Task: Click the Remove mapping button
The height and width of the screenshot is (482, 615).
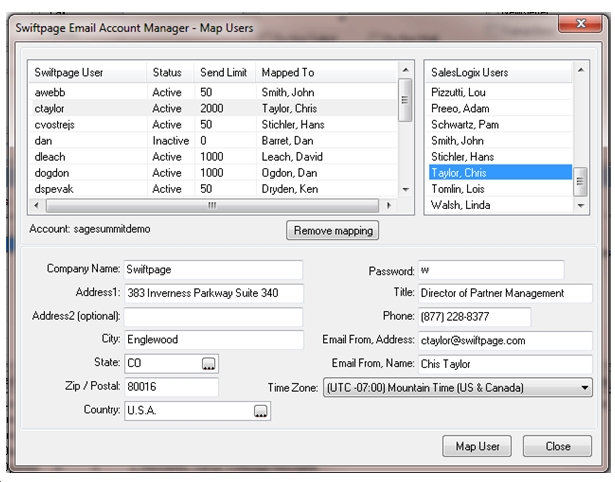Action: 333,230
